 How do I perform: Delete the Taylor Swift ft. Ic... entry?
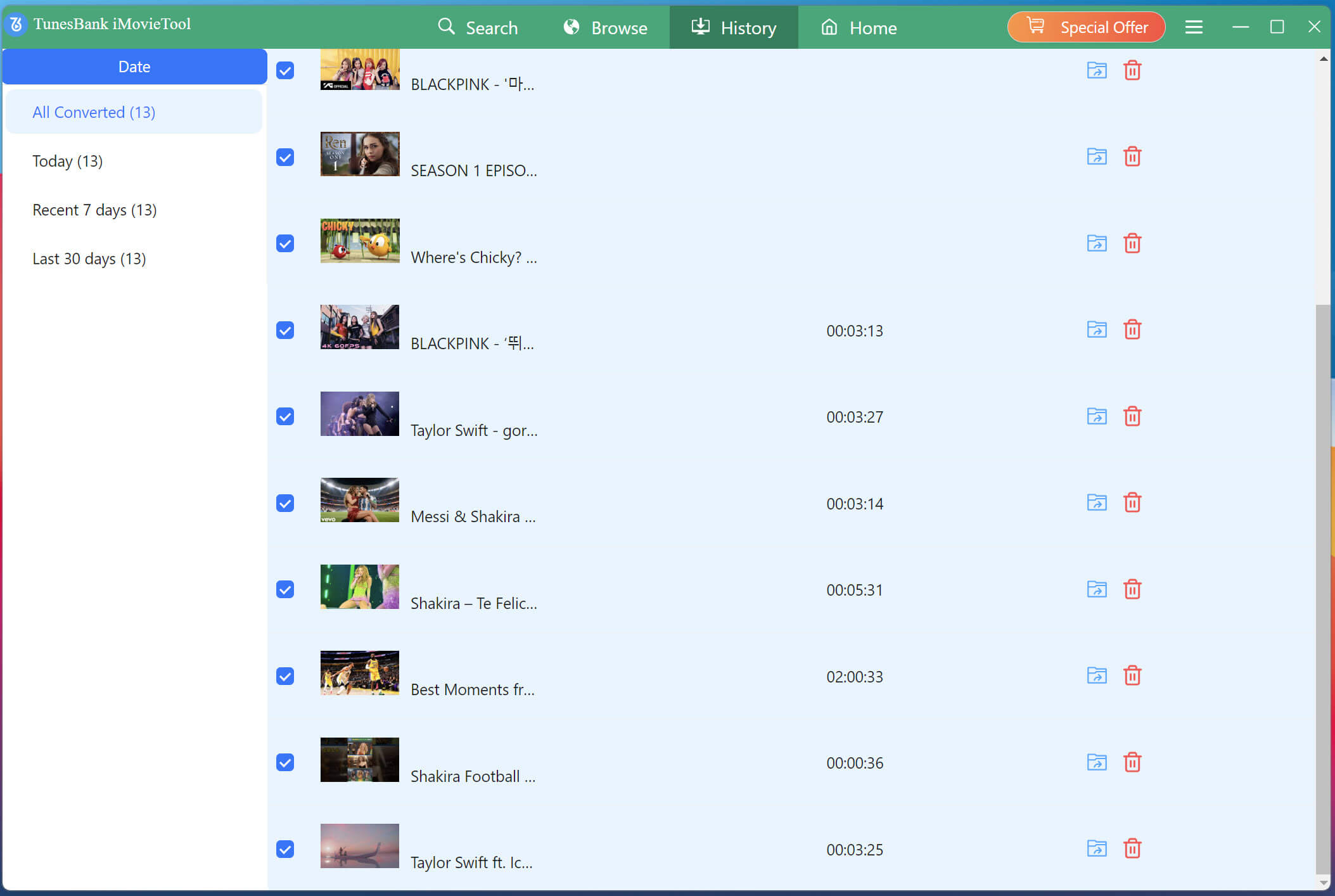tap(1132, 848)
